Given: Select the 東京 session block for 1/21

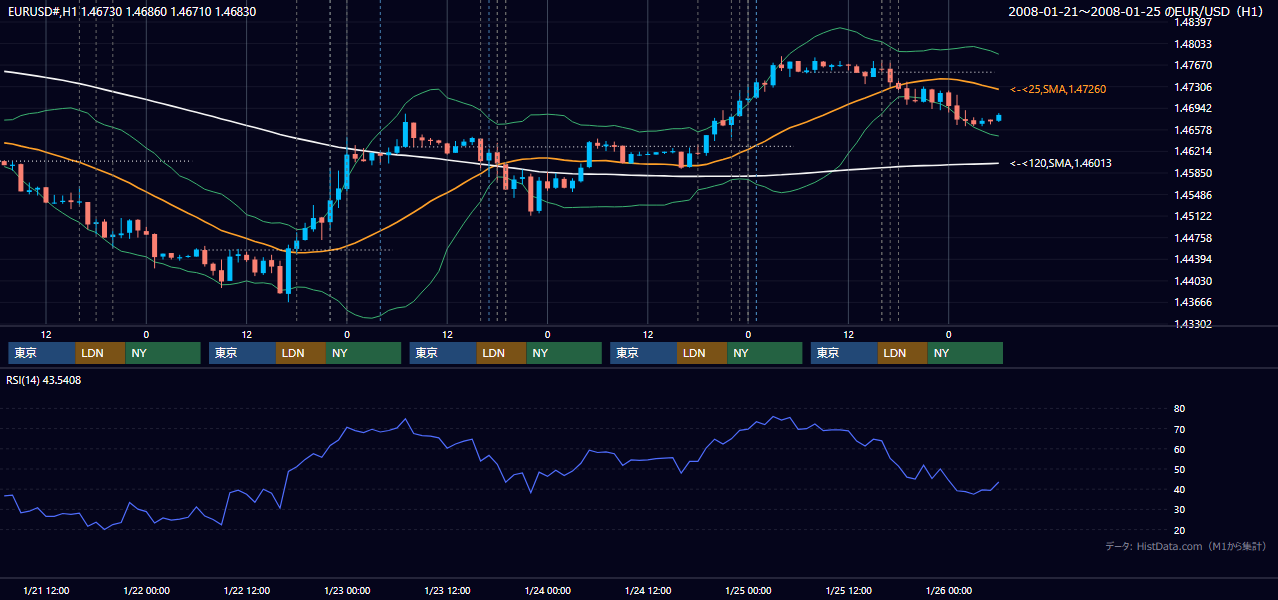Looking at the screenshot, I should pos(42,353).
